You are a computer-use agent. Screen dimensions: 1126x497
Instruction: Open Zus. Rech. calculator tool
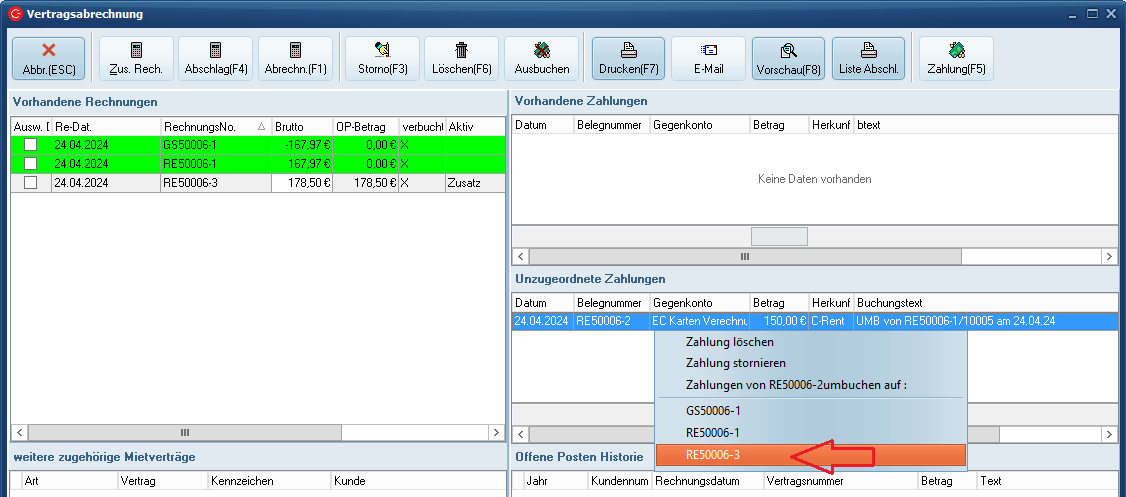click(x=136, y=59)
